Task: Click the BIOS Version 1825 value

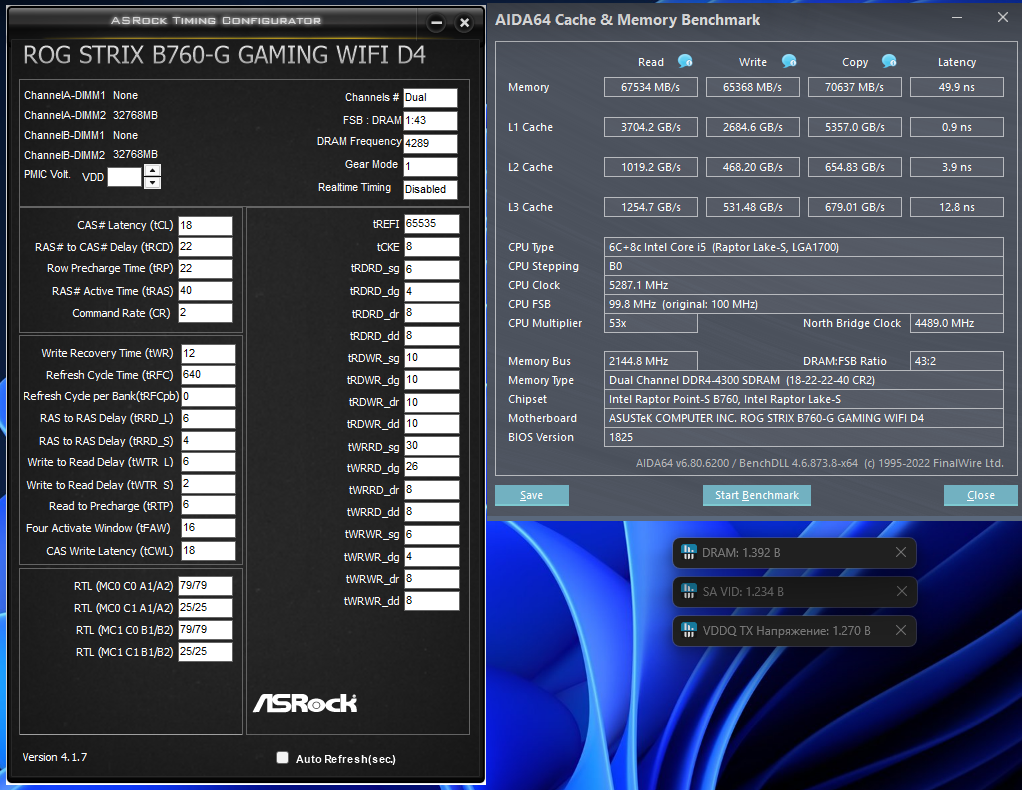Action: tap(803, 437)
